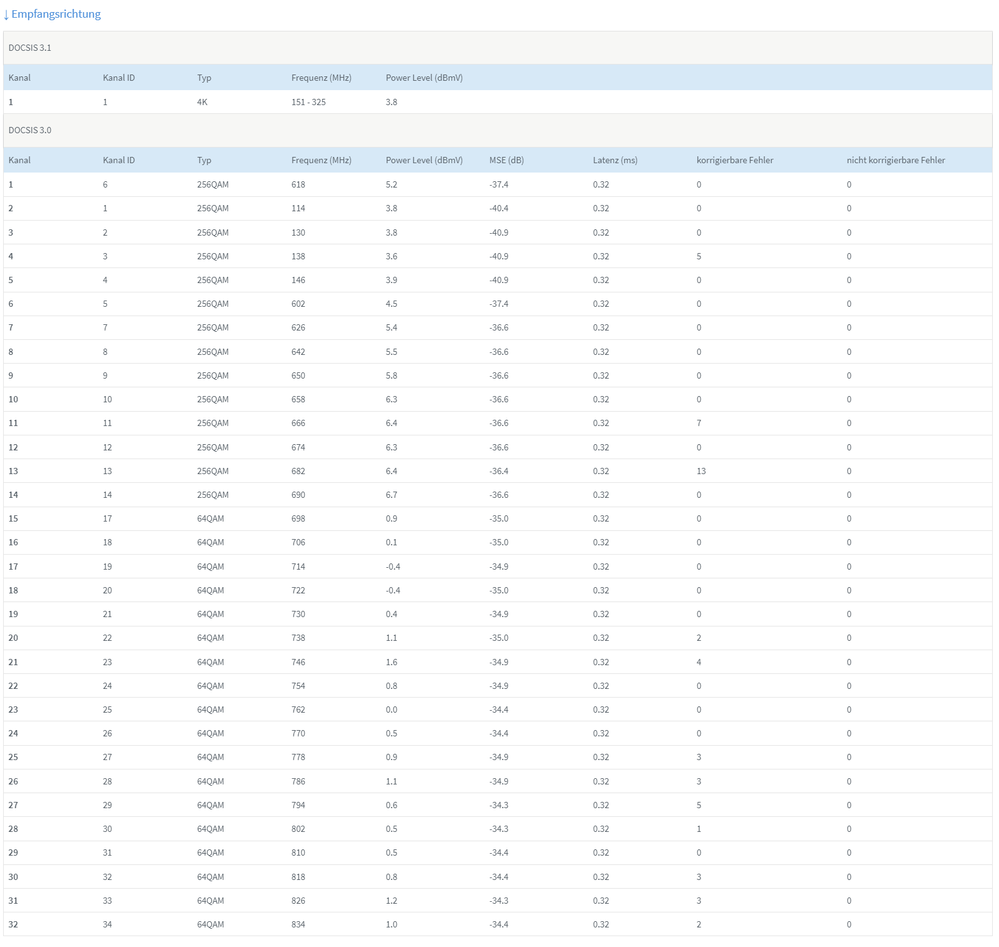Select frequency 722 cell

coord(298,590)
